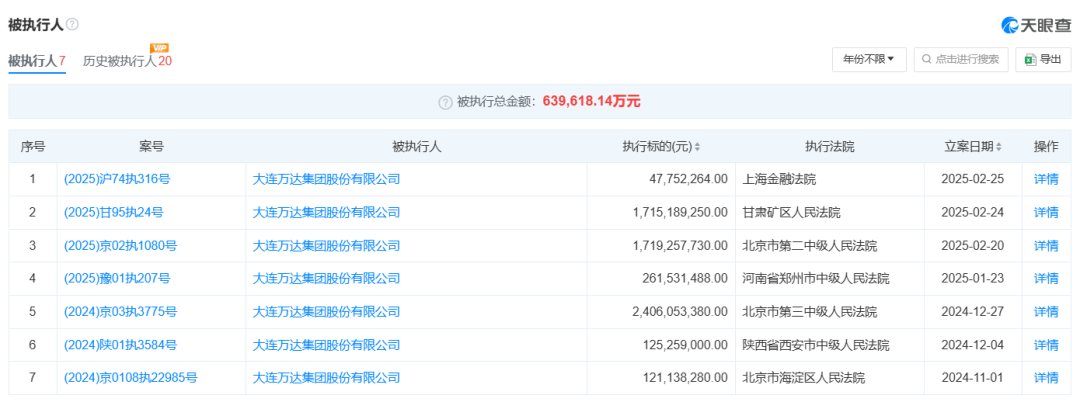Click the 案号 column header
Screen dimensions: 1080x409
151,146
